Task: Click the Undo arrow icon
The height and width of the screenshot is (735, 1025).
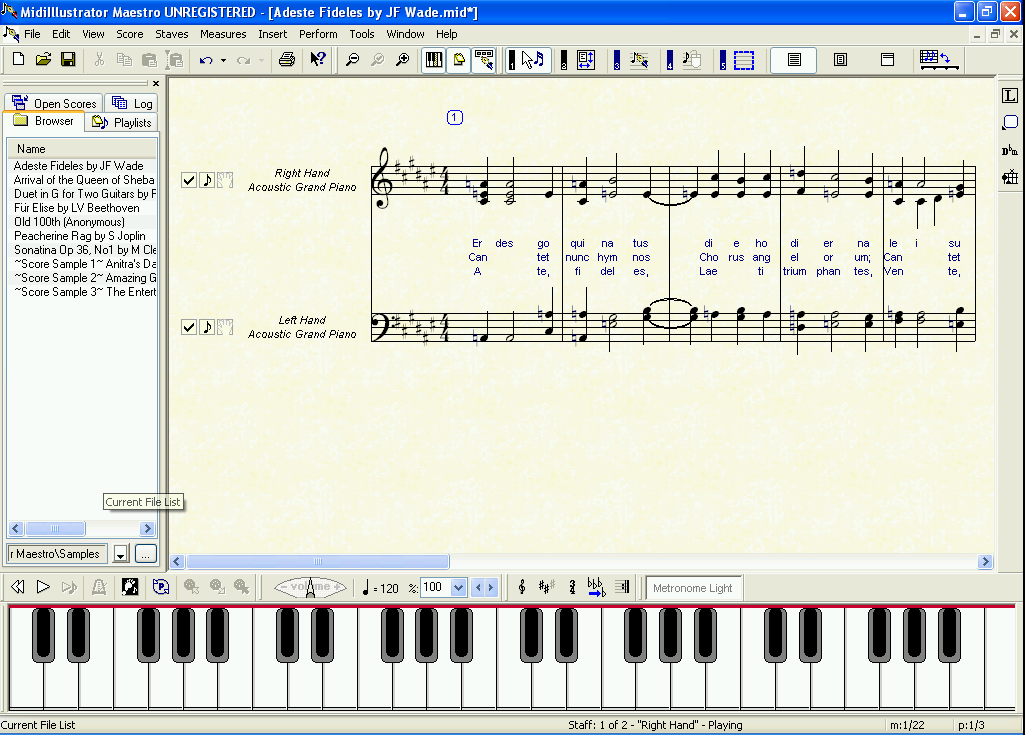Action: [x=206, y=60]
